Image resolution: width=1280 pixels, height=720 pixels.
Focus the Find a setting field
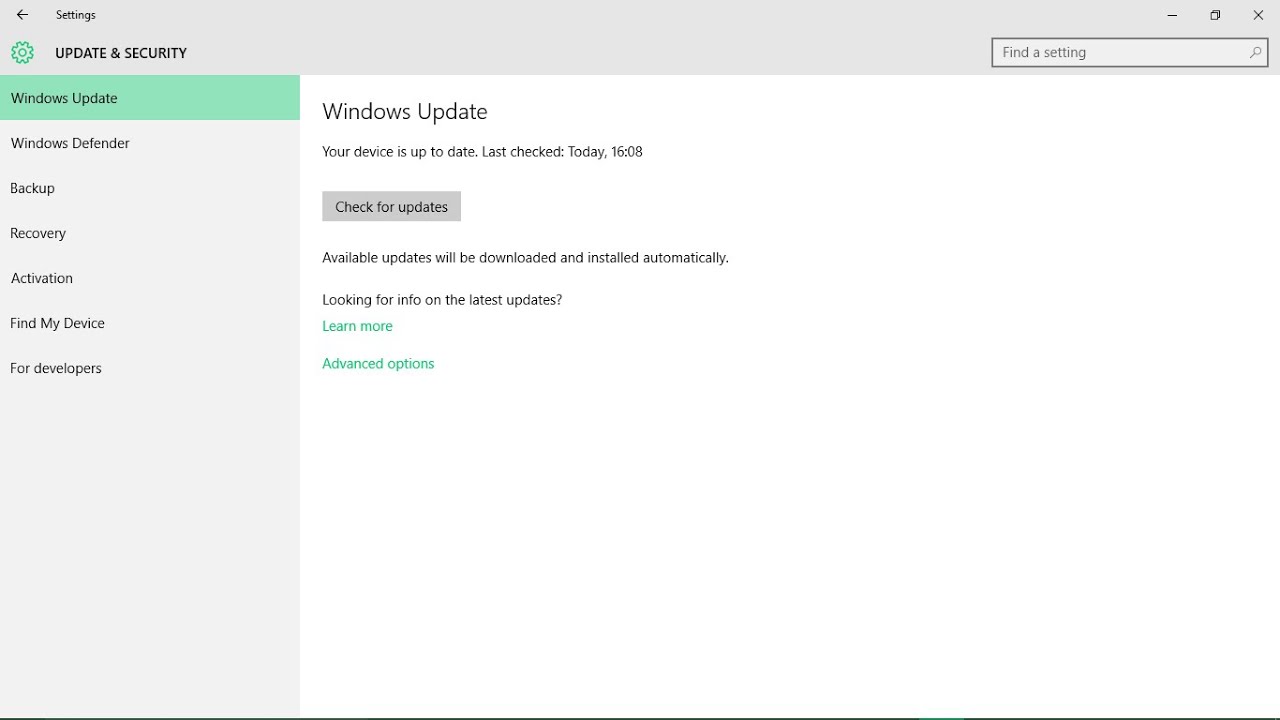tap(1130, 52)
